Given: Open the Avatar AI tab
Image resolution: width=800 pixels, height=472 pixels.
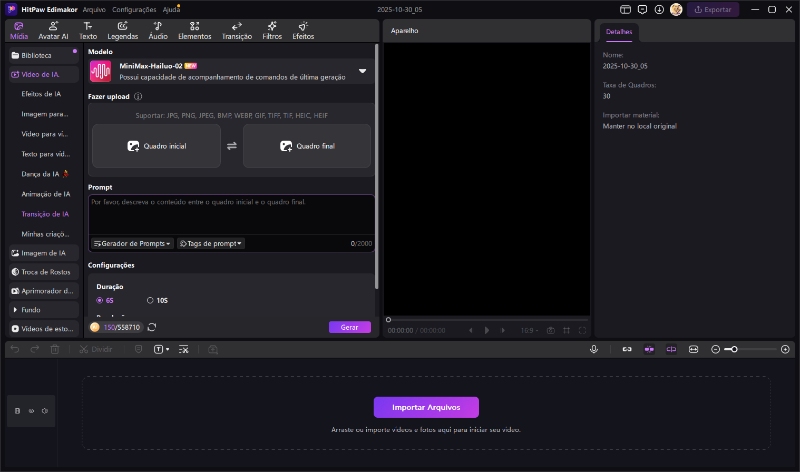Looking at the screenshot, I should tap(53, 31).
